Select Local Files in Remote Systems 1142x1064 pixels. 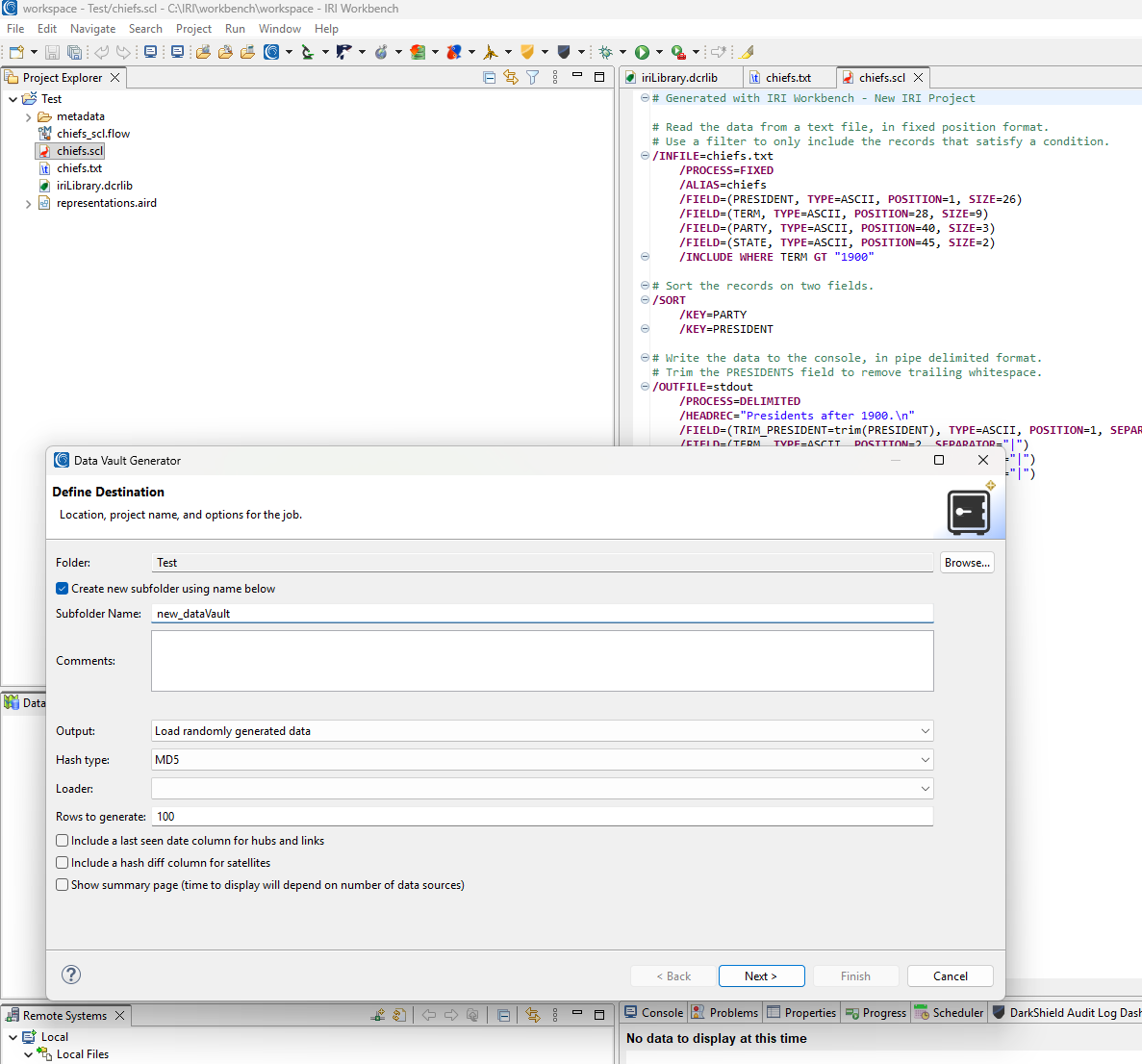coord(83,1053)
